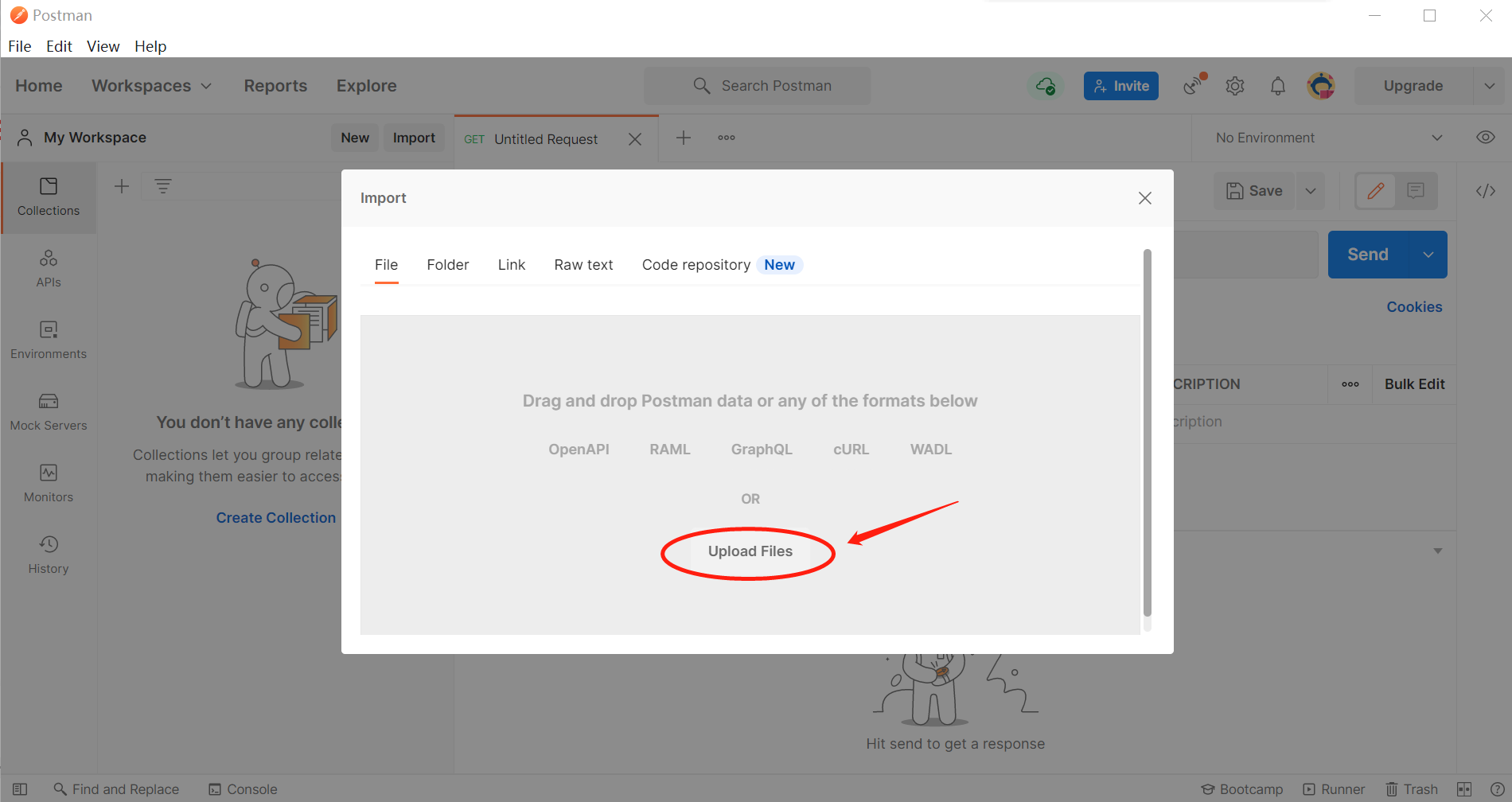The image size is (1512, 802).
Task: Launch the Collection Runner
Action: click(x=1335, y=788)
